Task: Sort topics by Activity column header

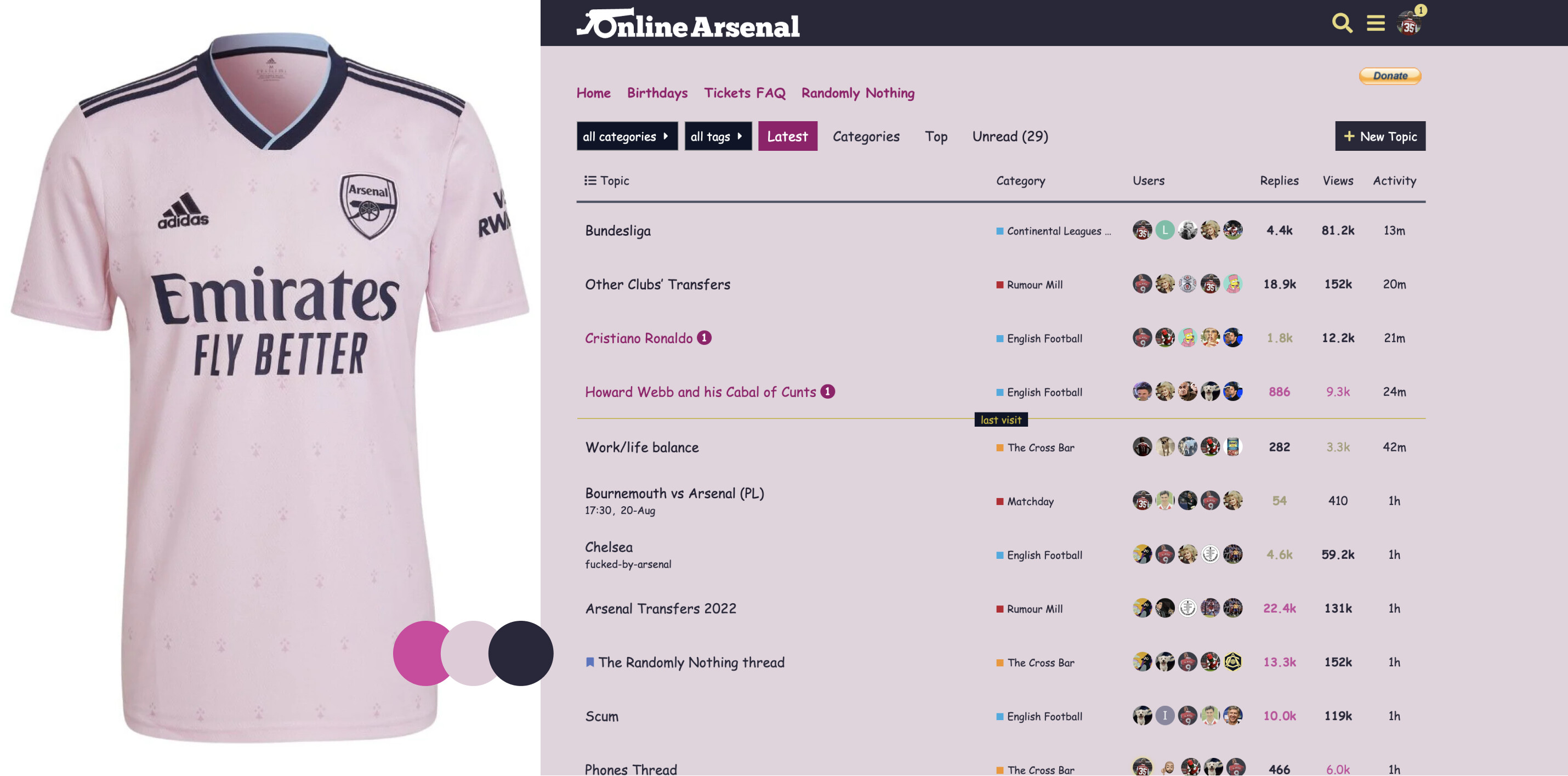Action: (1394, 180)
